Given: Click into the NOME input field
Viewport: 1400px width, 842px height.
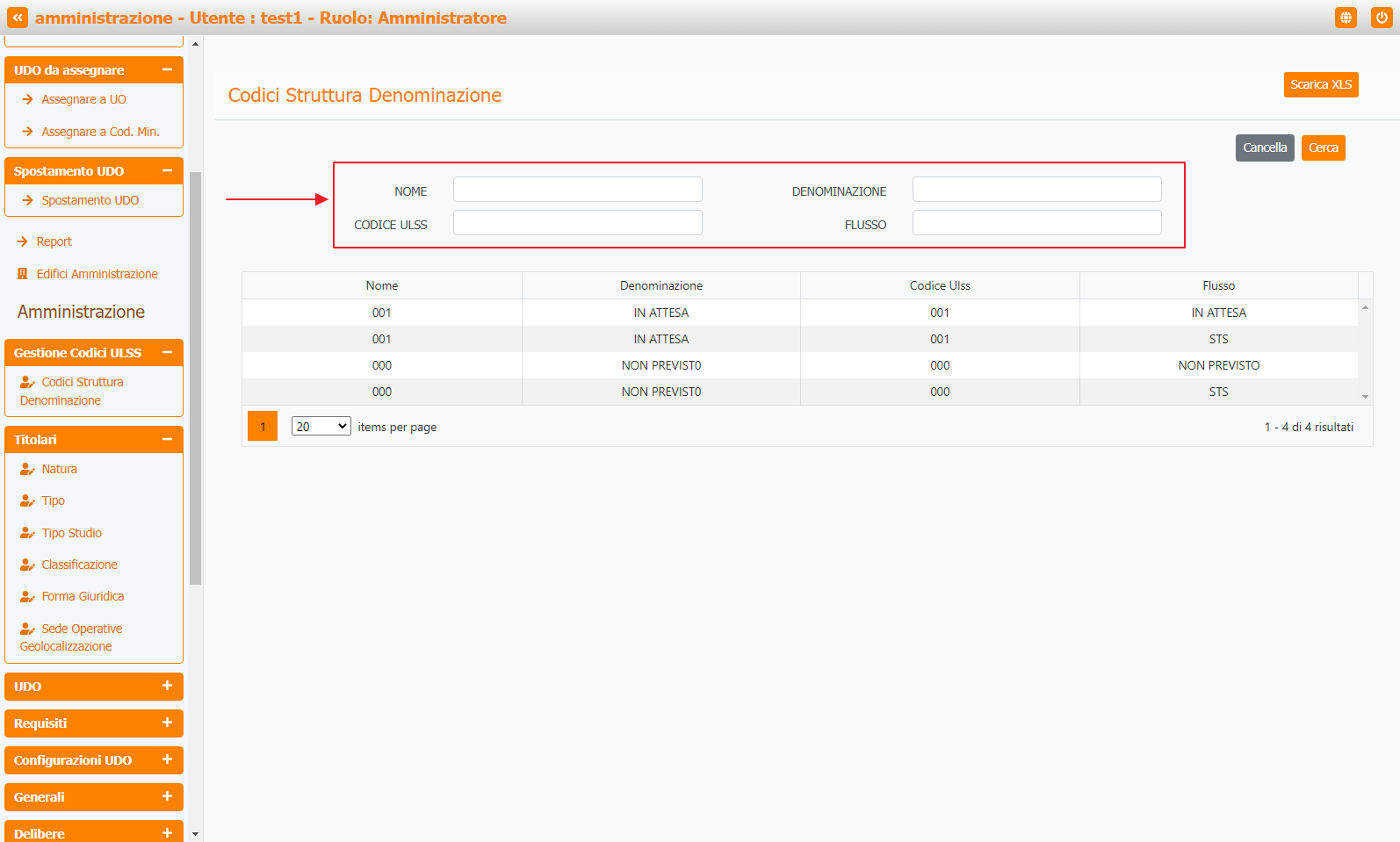Looking at the screenshot, I should 577,190.
